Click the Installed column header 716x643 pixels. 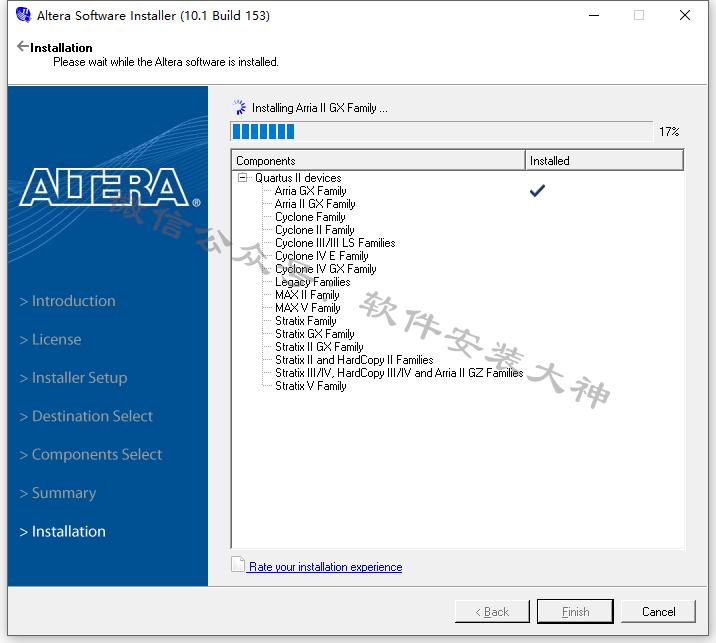(604, 161)
